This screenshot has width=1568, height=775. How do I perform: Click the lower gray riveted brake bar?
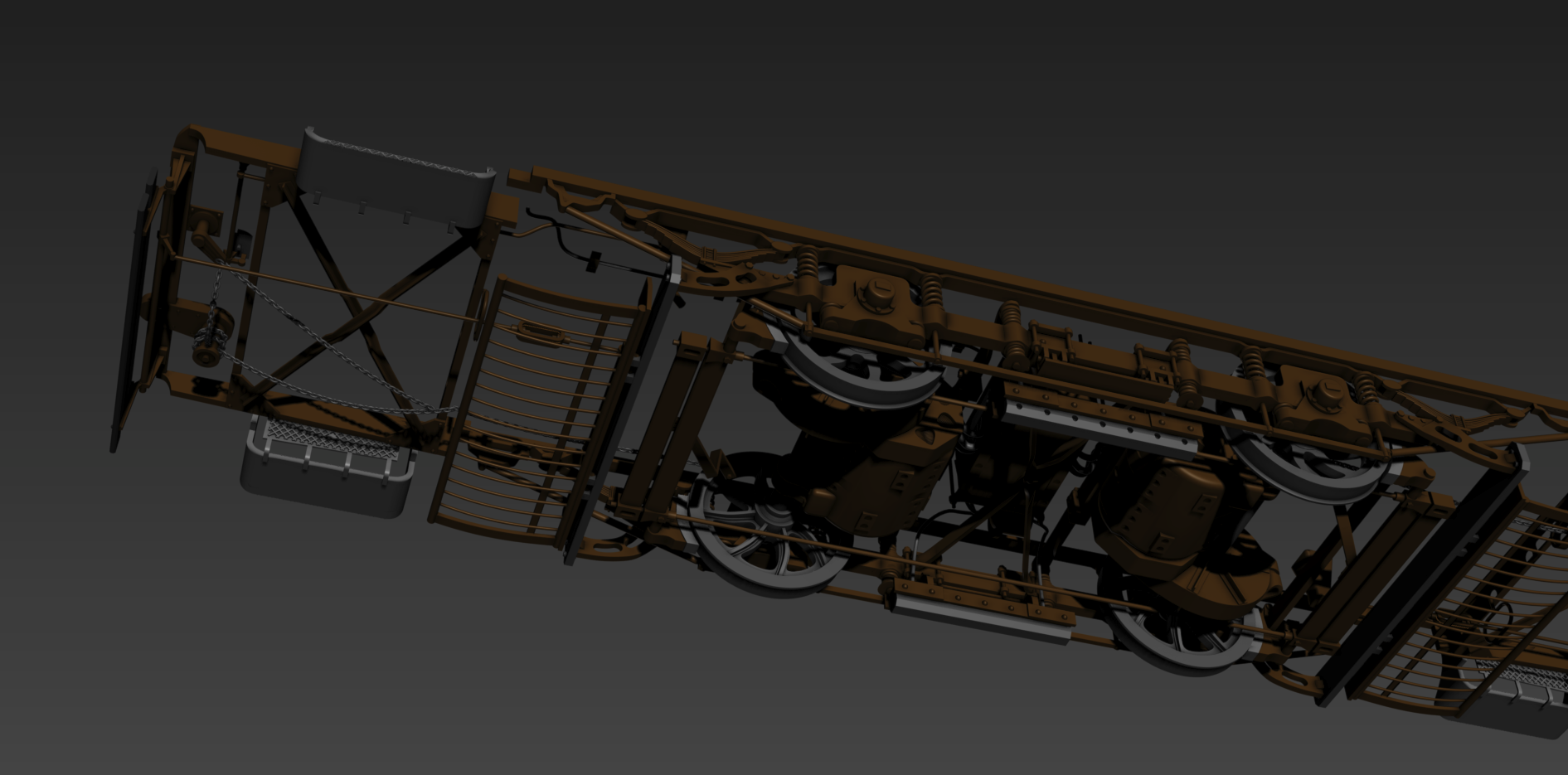point(978,612)
